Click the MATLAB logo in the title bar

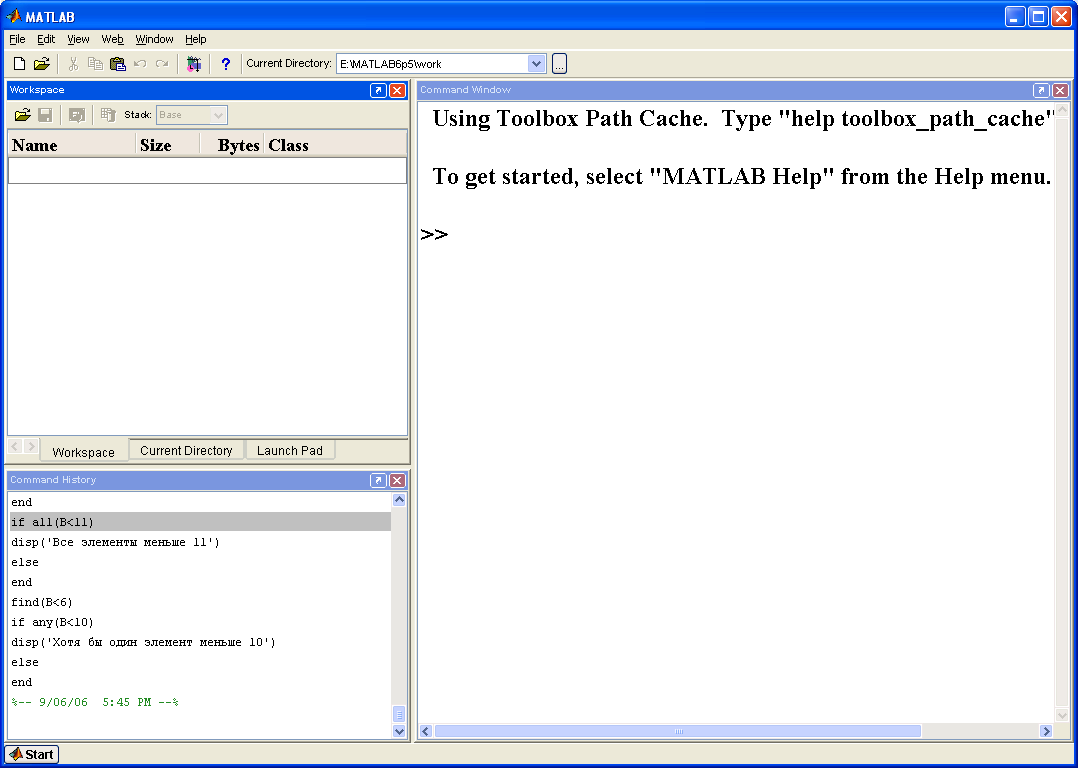pos(13,16)
